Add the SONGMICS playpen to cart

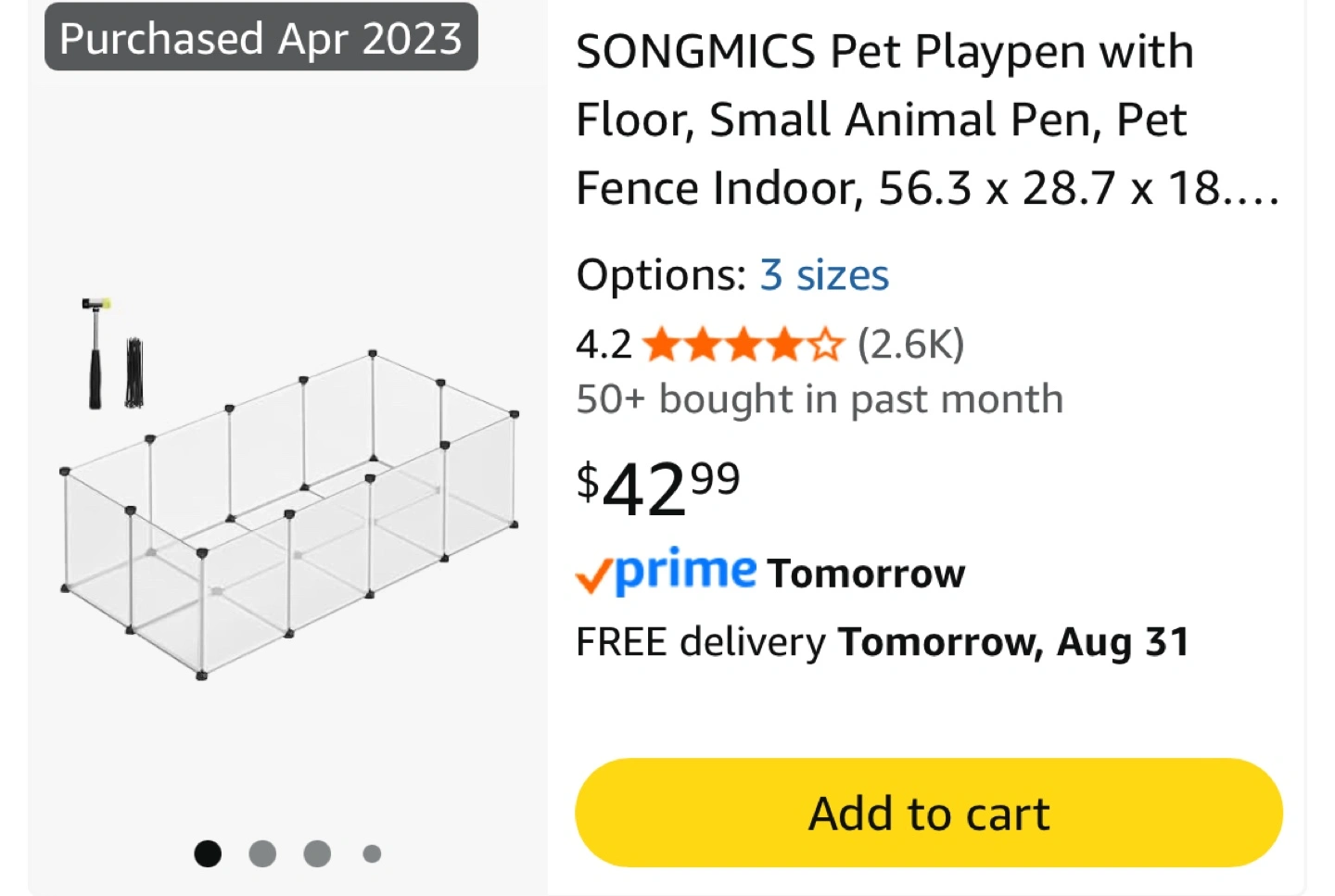pyautogui.click(x=928, y=813)
